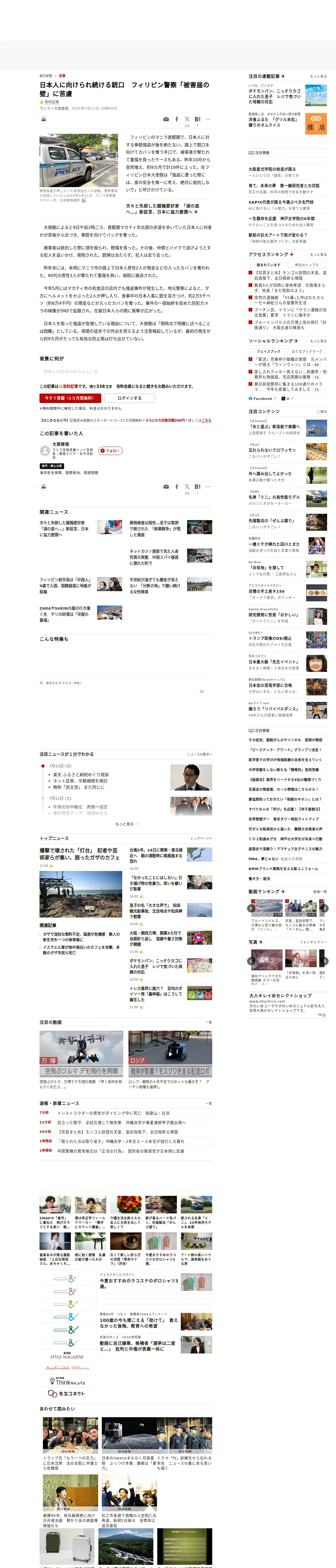The width and height of the screenshot is (336, 1568).
Task: Click the police car article photo
Action: [79, 161]
